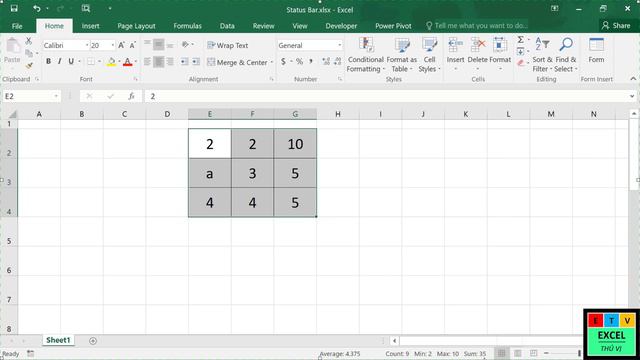This screenshot has width=640, height=360.
Task: Click Find & Select button
Action: click(x=566, y=55)
